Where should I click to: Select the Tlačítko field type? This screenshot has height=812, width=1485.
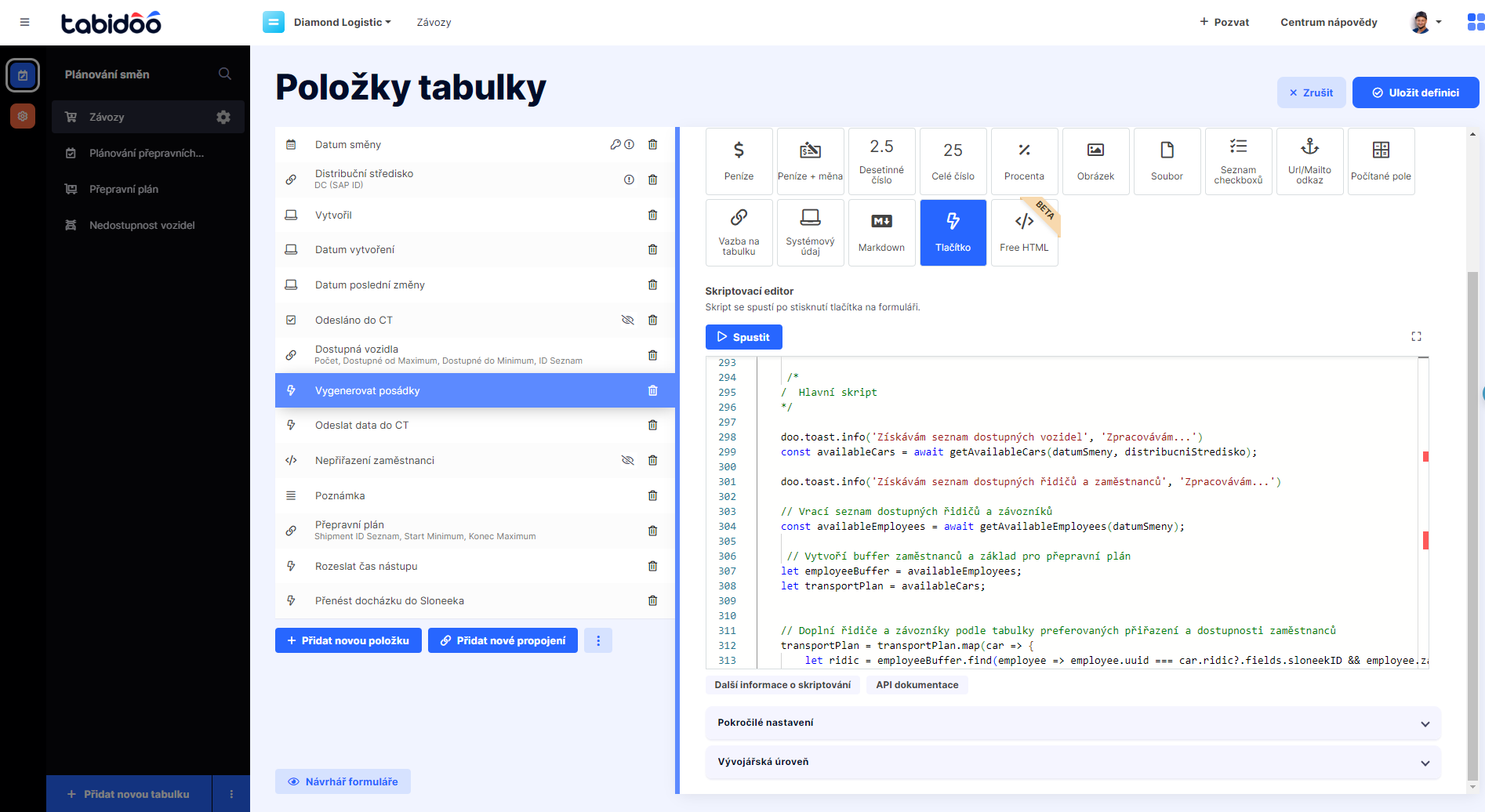[953, 232]
